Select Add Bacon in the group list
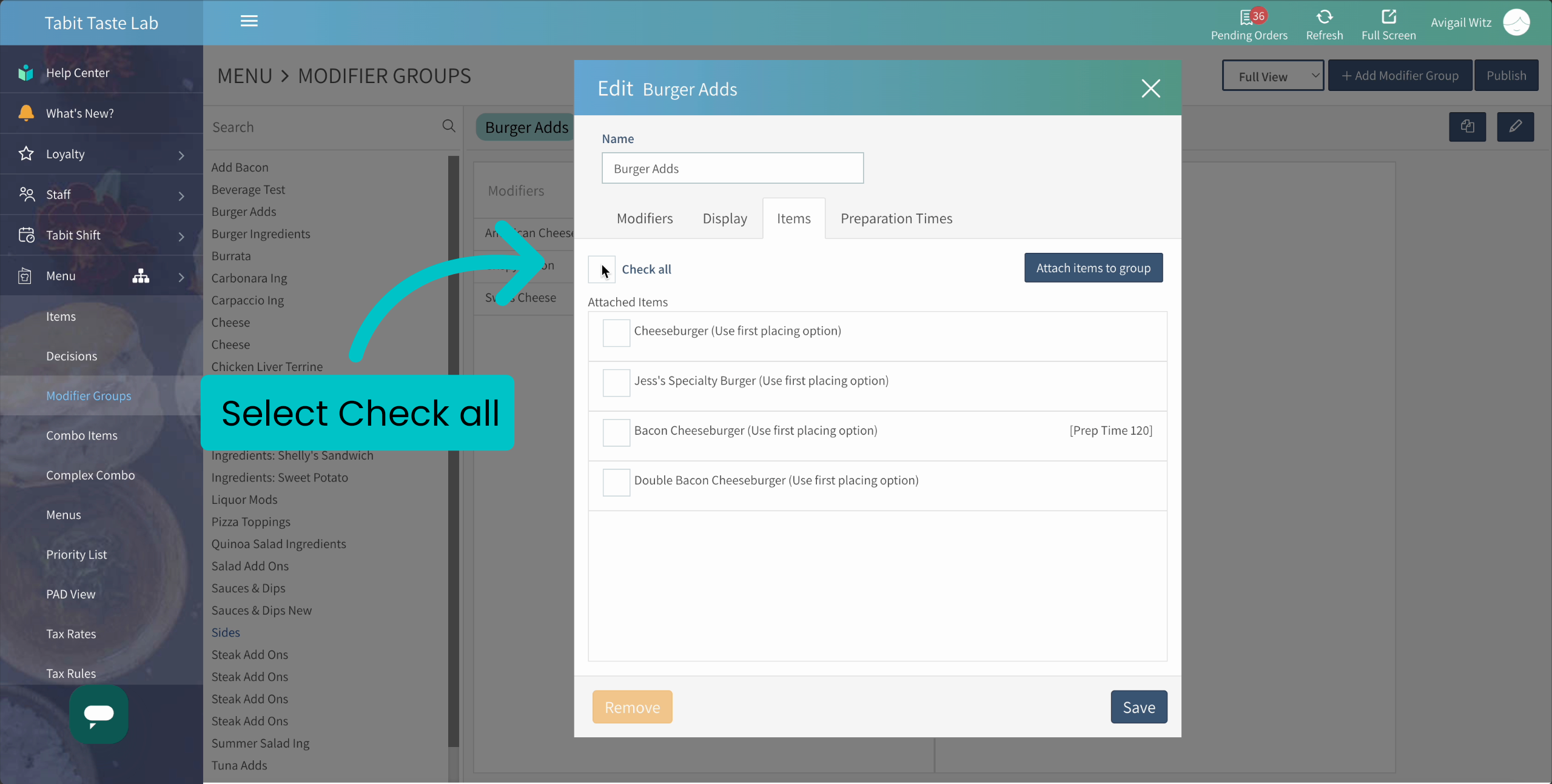Image resolution: width=1552 pixels, height=784 pixels. [x=240, y=167]
